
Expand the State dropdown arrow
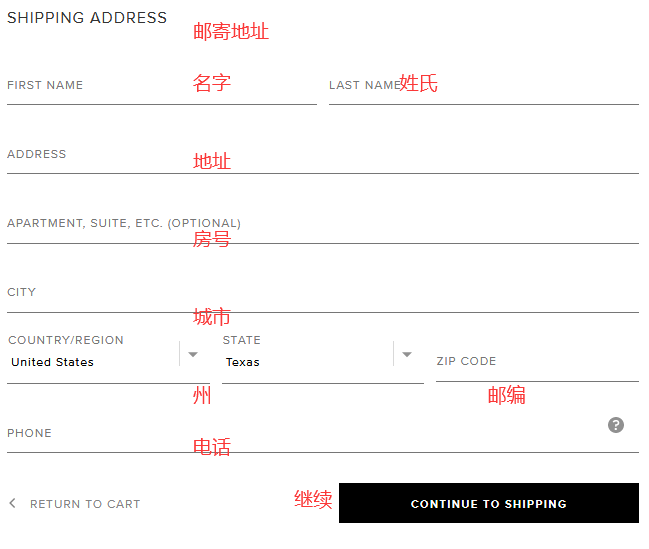click(x=407, y=354)
